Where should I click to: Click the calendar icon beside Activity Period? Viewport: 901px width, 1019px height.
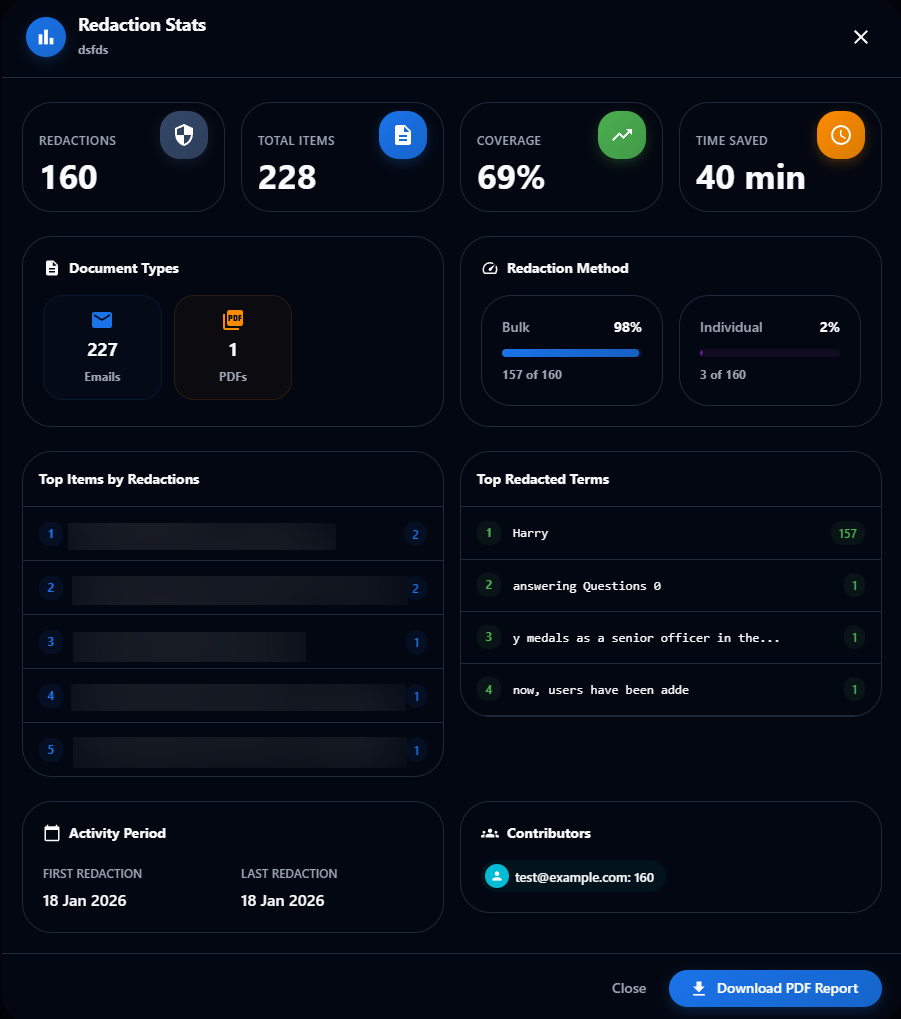52,833
